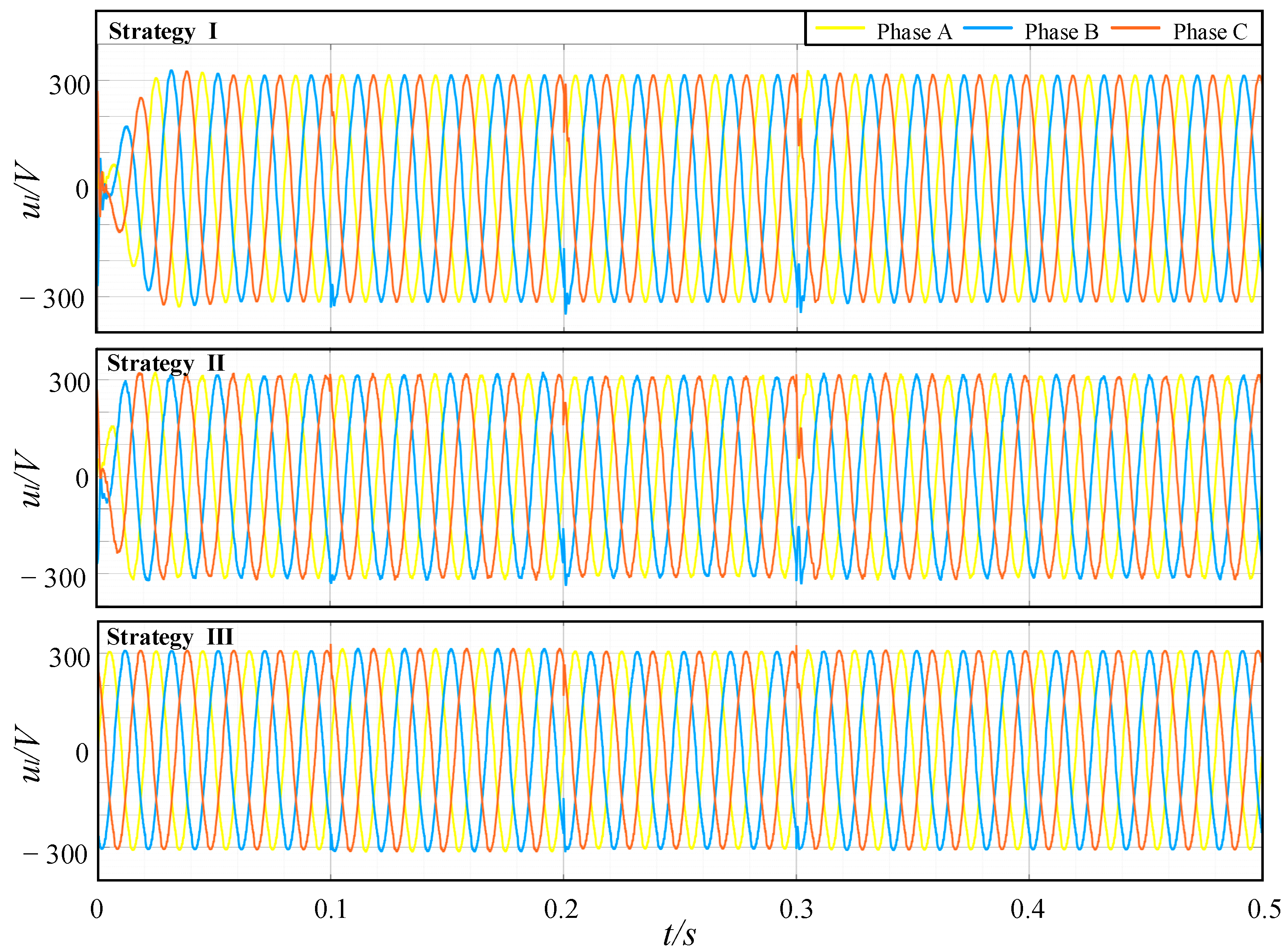
Task: Click the 0.2 tick on time axis
Action: [x=561, y=909]
